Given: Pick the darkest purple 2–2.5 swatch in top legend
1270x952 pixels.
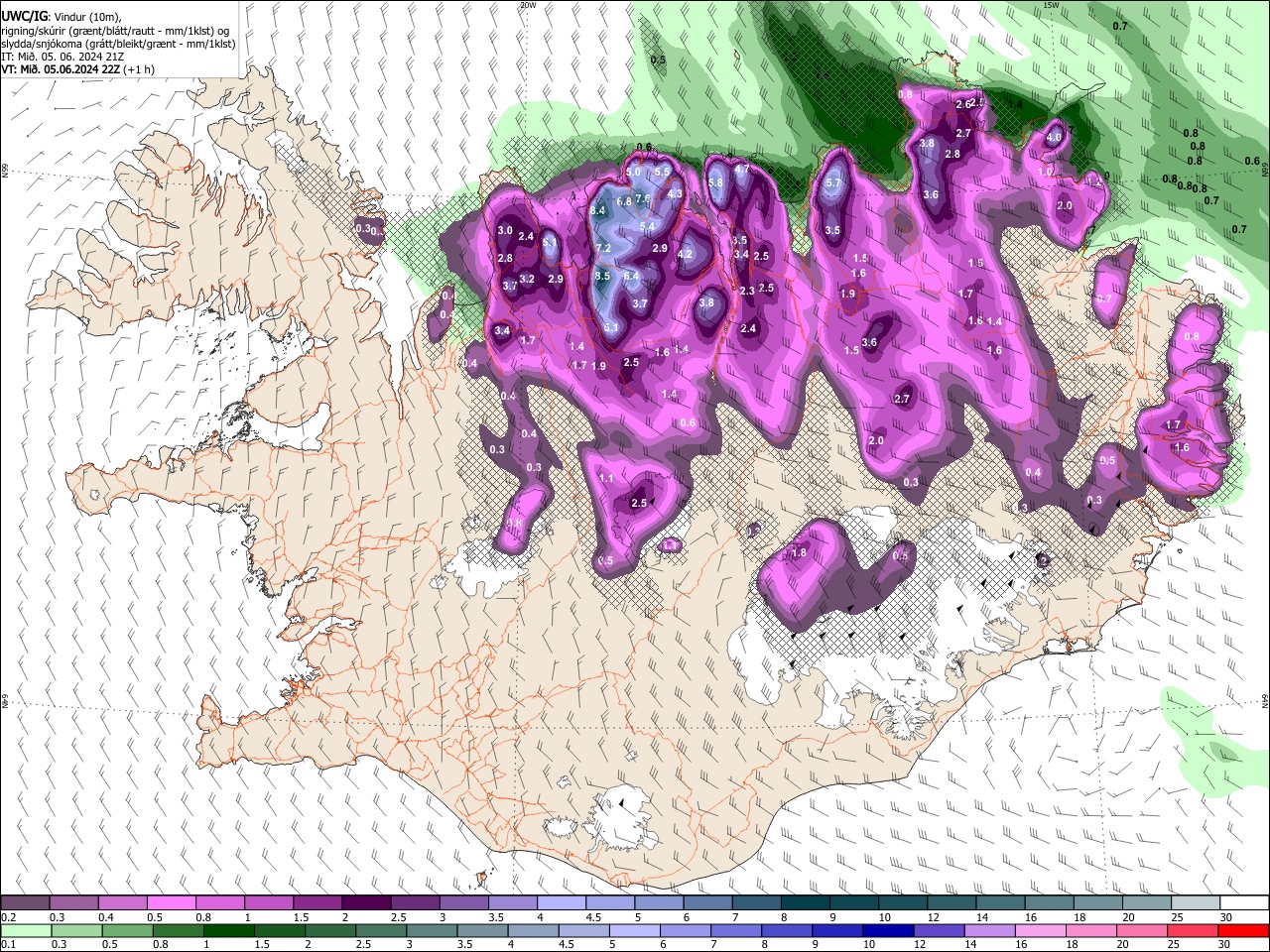Looking at the screenshot, I should coord(366,903).
